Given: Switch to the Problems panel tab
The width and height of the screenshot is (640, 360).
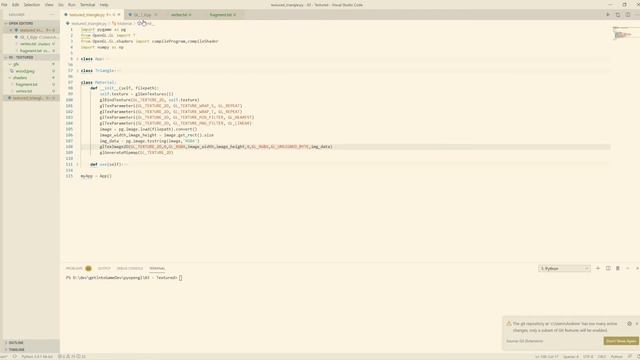Looking at the screenshot, I should pyautogui.click(x=78, y=268).
